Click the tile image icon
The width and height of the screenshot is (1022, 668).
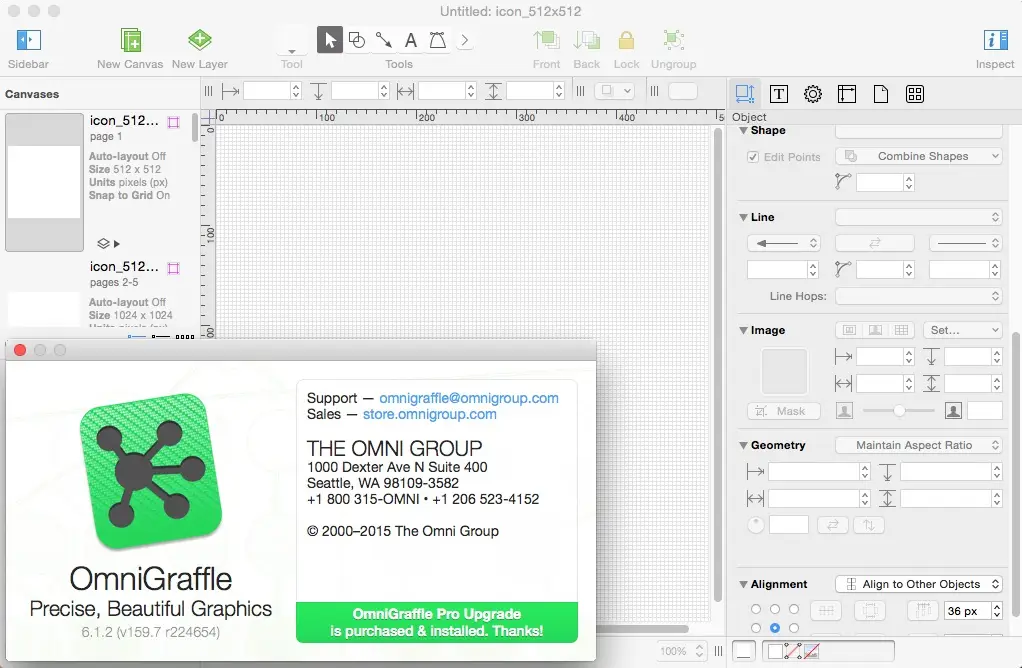pos(901,330)
